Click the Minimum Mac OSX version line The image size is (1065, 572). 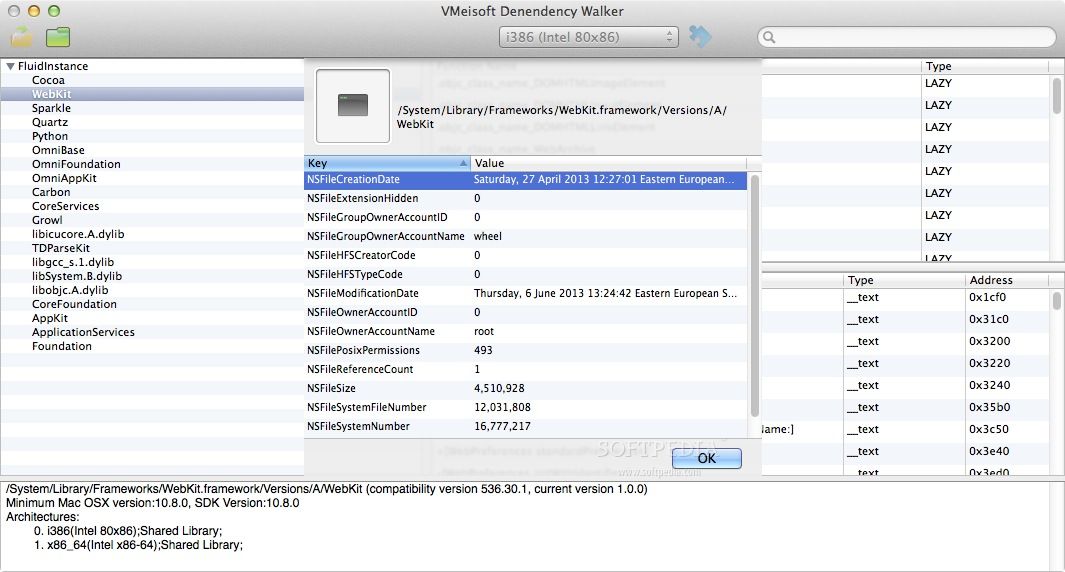tap(153, 503)
